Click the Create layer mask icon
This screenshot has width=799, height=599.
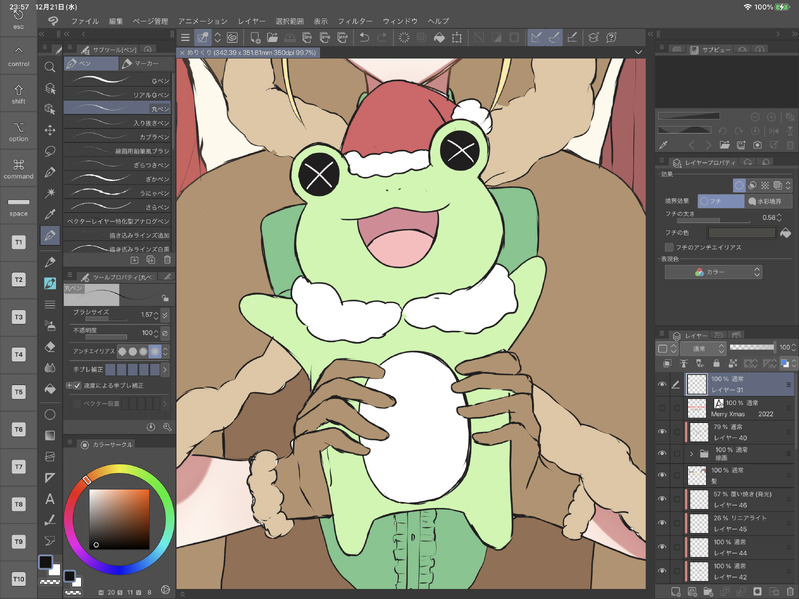(x=757, y=591)
